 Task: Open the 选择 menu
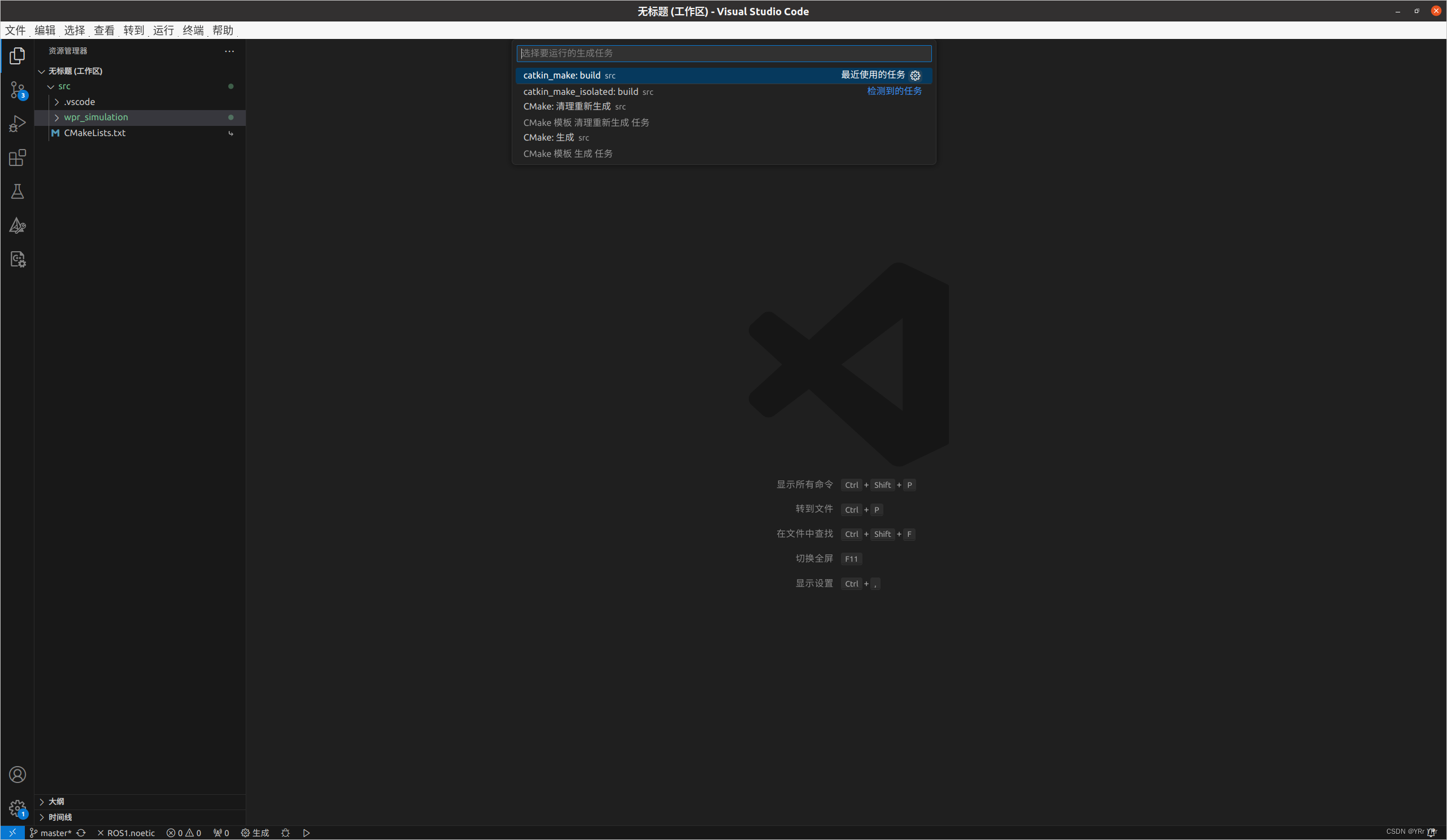(75, 30)
